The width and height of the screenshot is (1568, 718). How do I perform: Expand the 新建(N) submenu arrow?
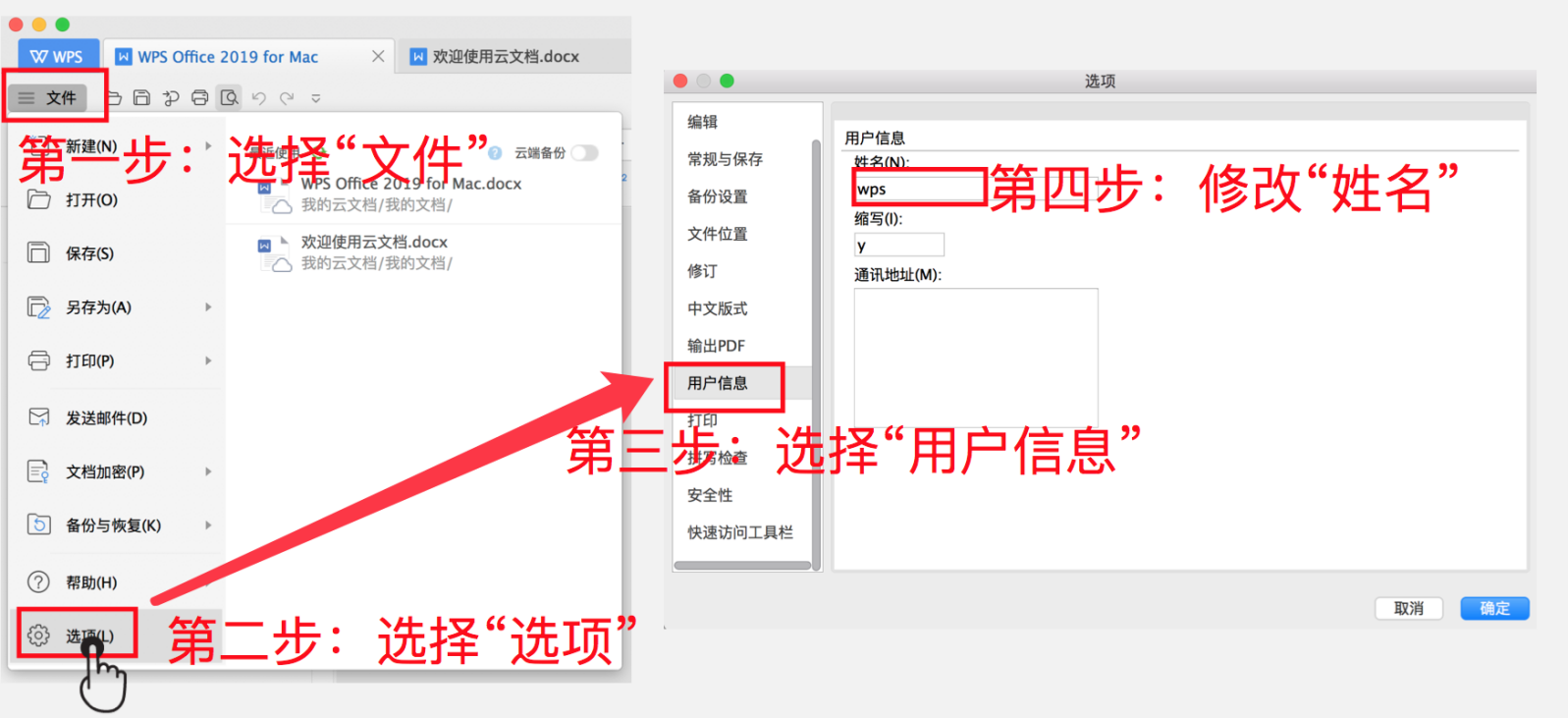[x=208, y=145]
